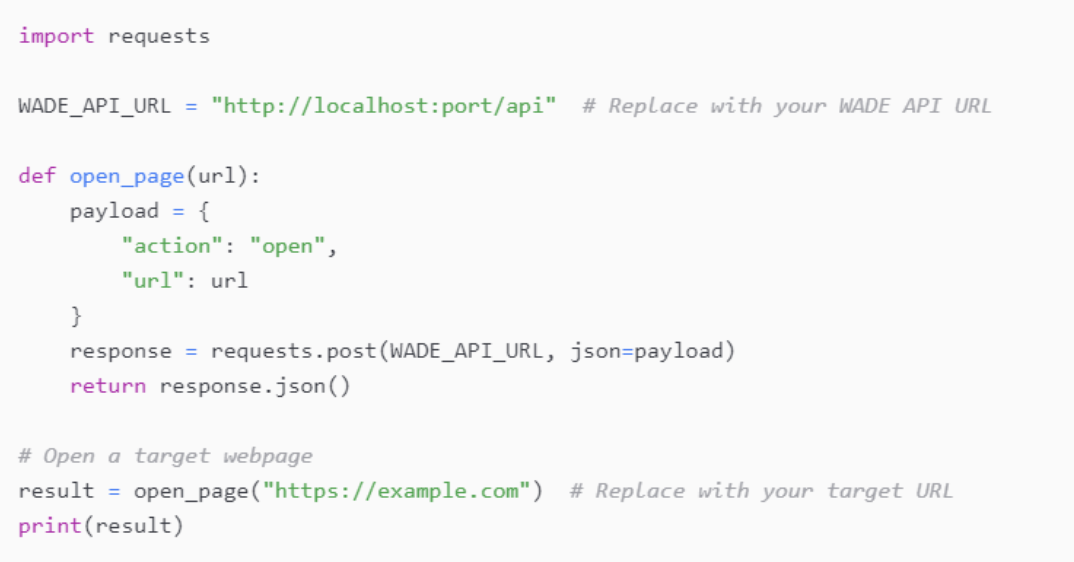Click the open_page function name in definition
This screenshot has height=562, width=1074.
point(127,177)
